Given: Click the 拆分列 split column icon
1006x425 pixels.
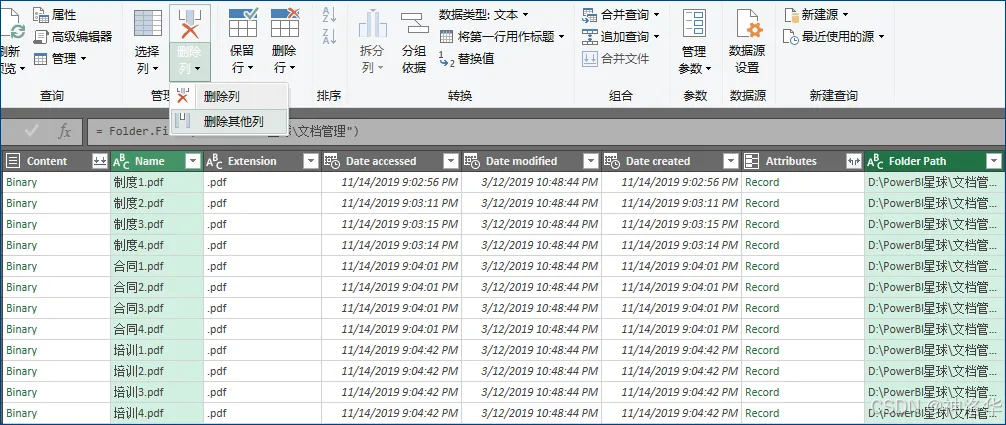Looking at the screenshot, I should [372, 24].
